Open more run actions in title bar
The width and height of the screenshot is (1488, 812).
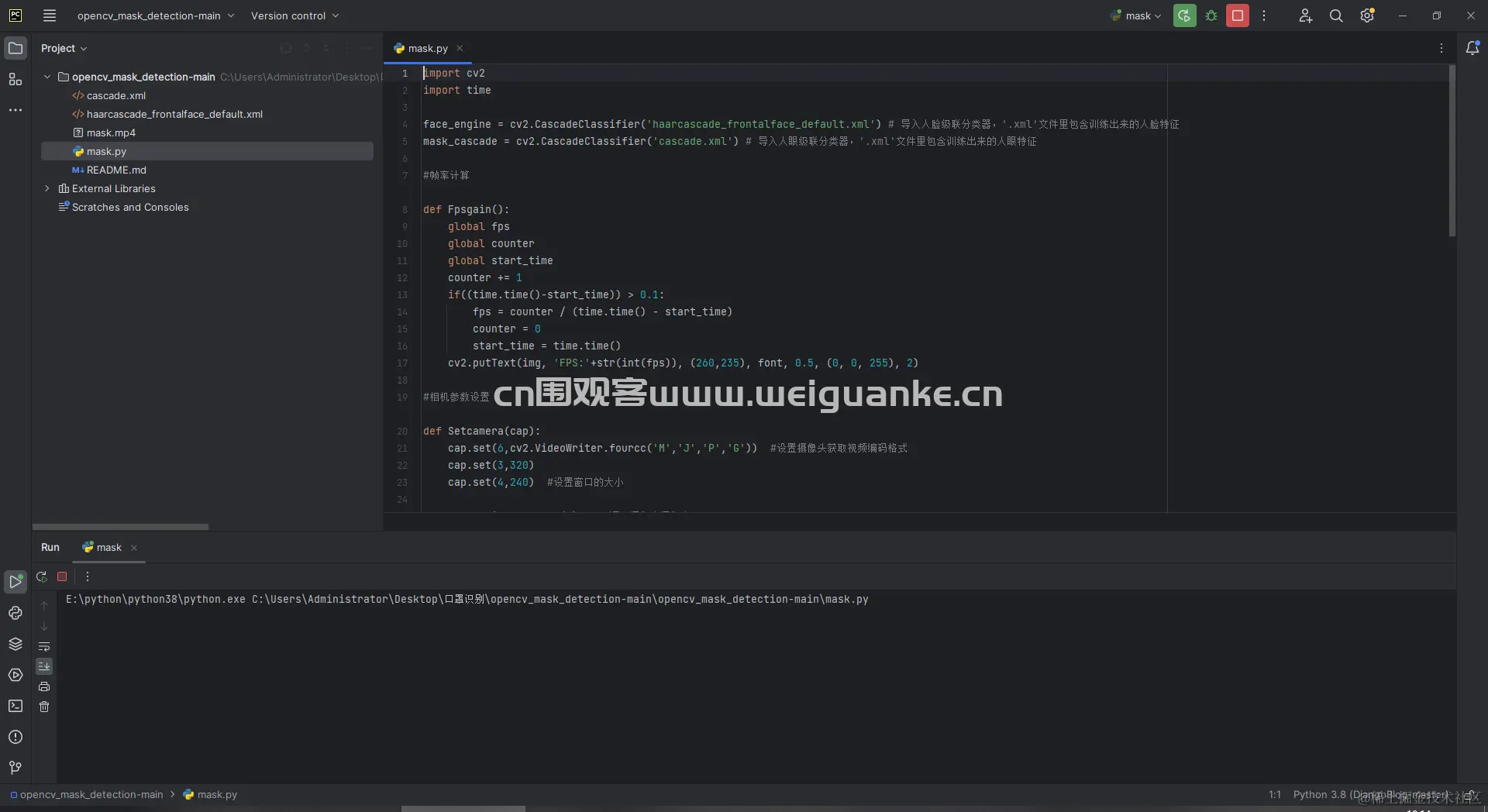(x=1264, y=15)
